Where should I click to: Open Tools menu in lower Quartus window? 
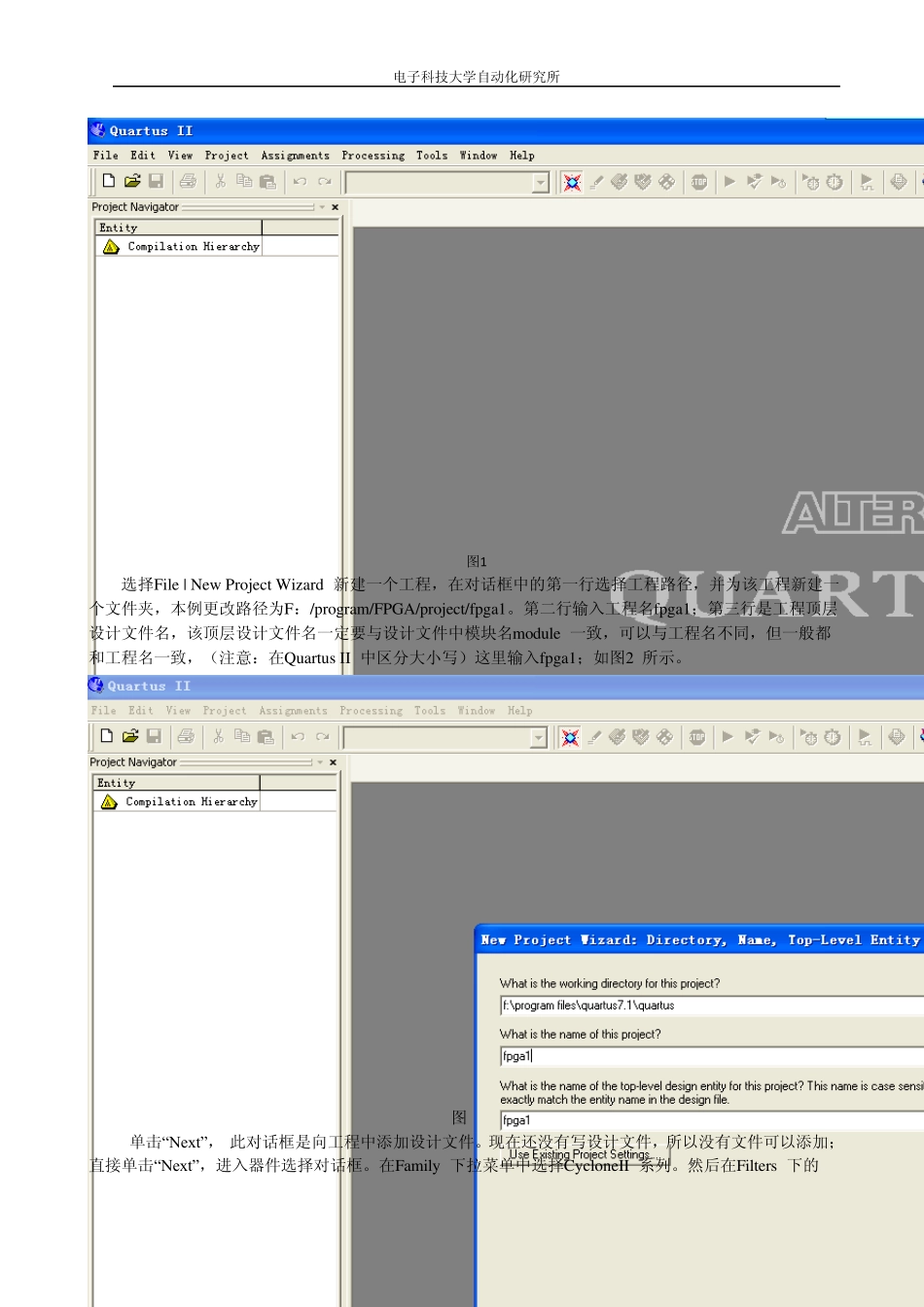tap(430, 711)
